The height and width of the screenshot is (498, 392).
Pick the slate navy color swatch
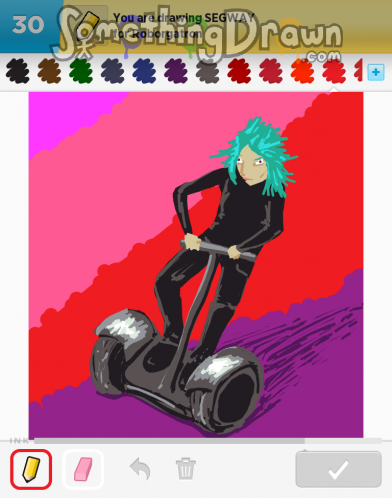pyautogui.click(x=113, y=71)
